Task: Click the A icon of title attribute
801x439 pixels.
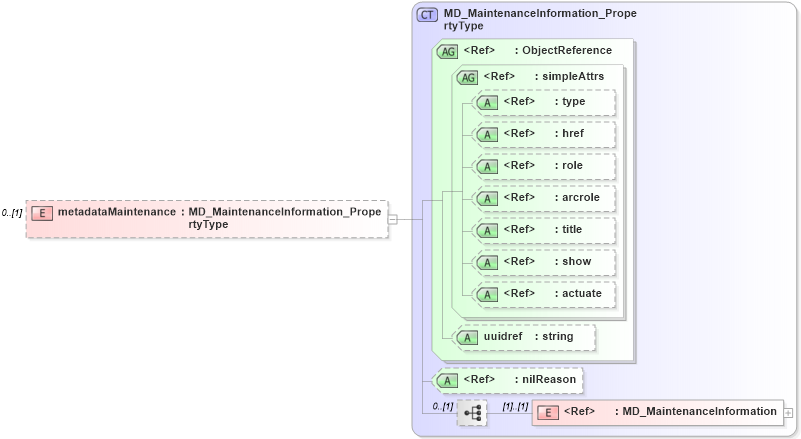Action: coord(487,230)
